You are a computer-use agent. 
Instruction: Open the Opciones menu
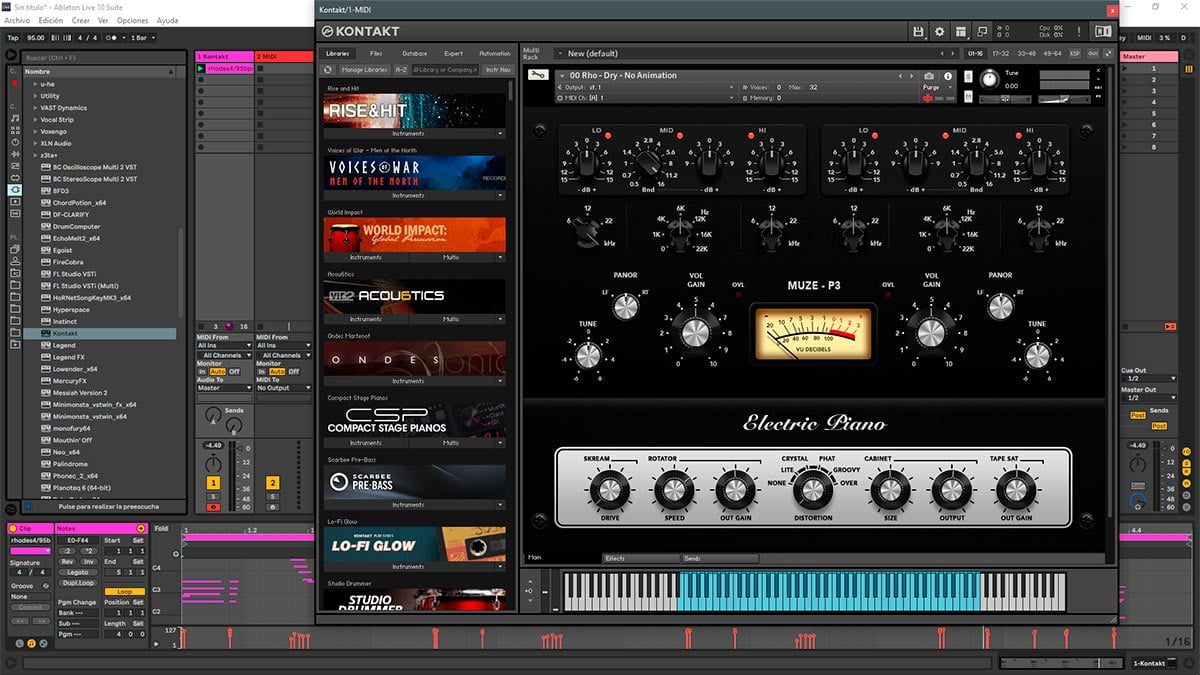pos(132,20)
